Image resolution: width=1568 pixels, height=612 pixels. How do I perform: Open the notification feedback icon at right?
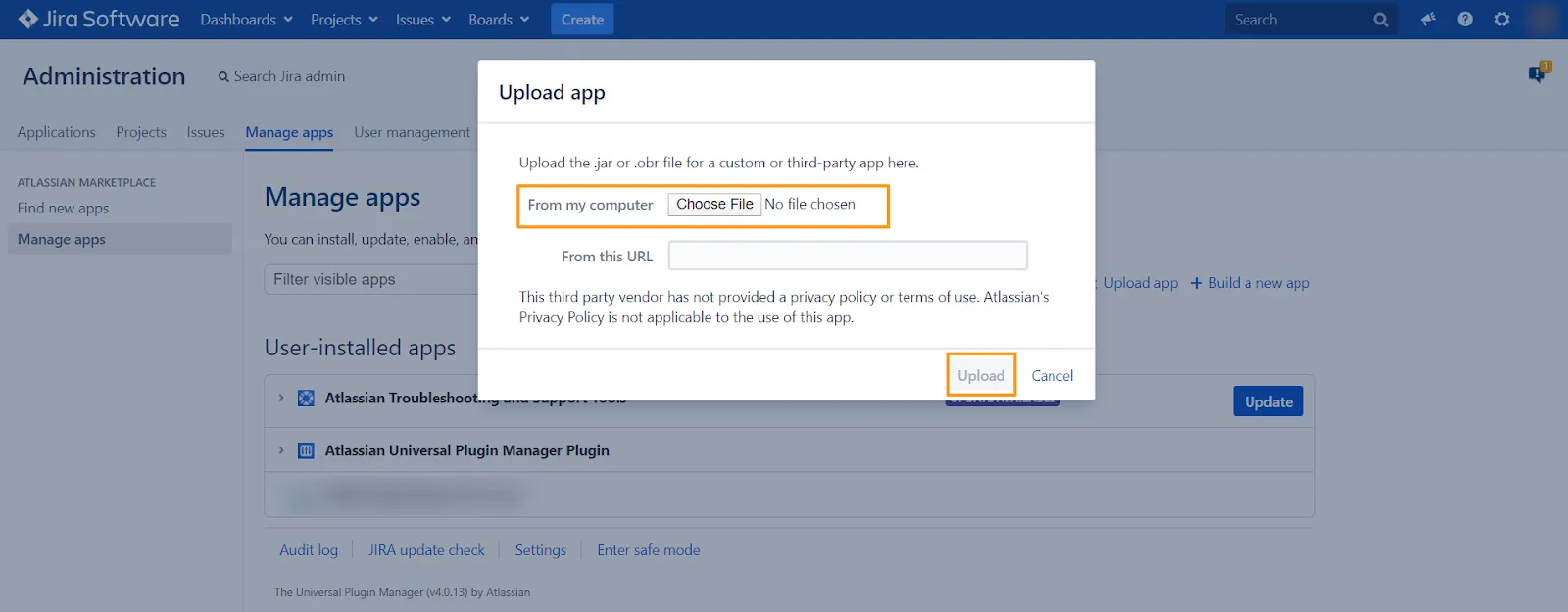1540,72
